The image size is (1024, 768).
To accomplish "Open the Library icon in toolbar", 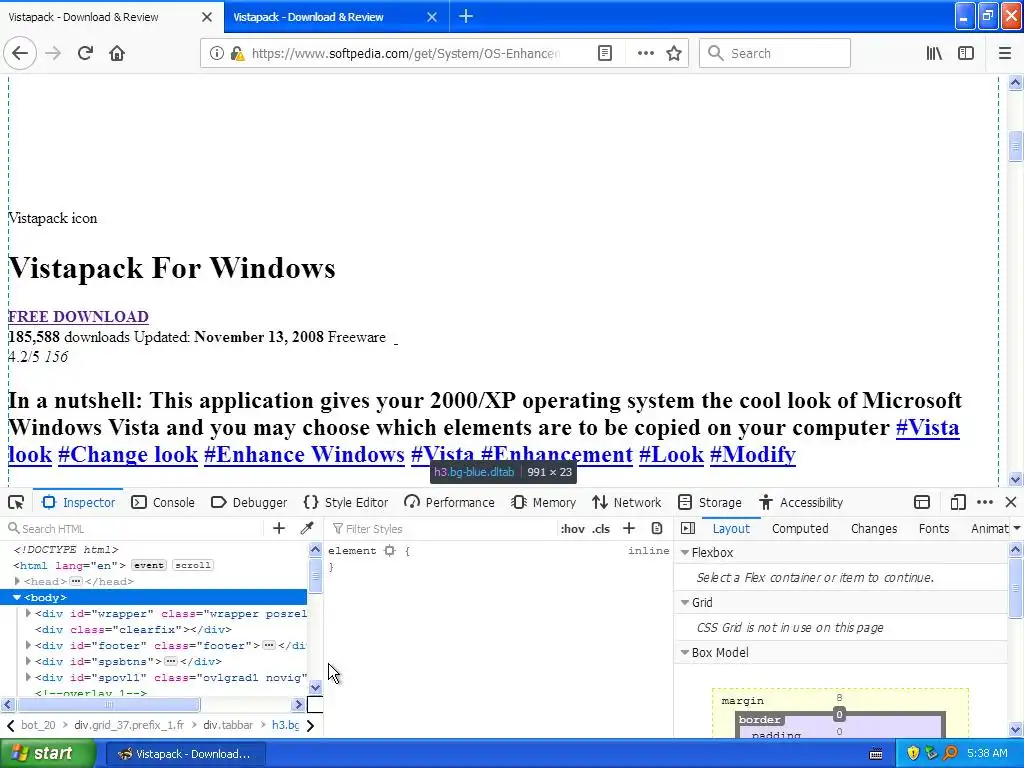I will point(934,53).
